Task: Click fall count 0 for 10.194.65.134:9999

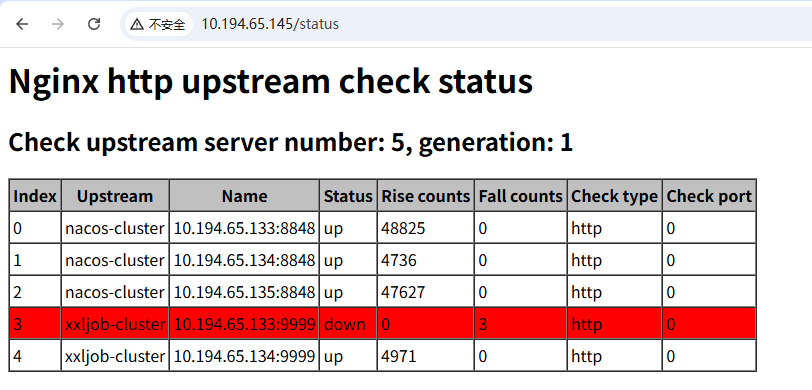Action: (x=483, y=356)
